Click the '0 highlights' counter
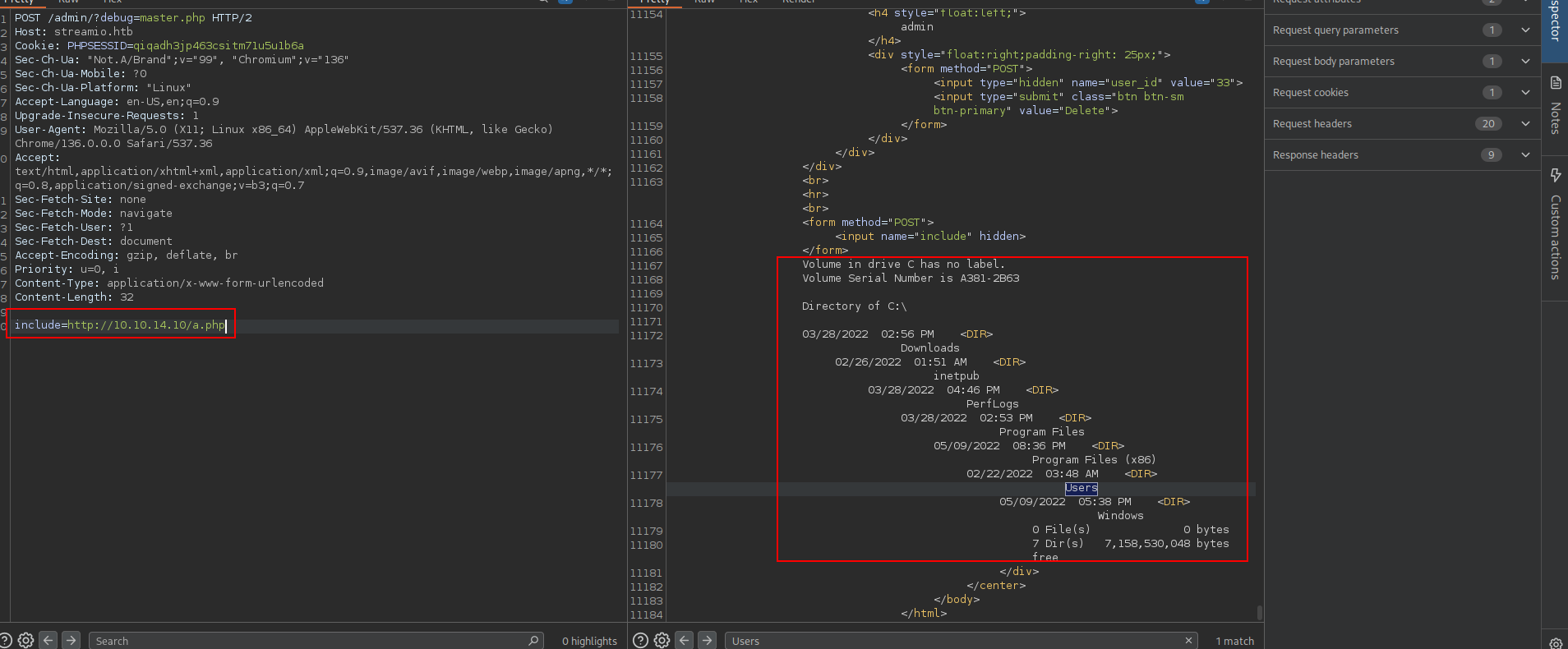 [589, 641]
